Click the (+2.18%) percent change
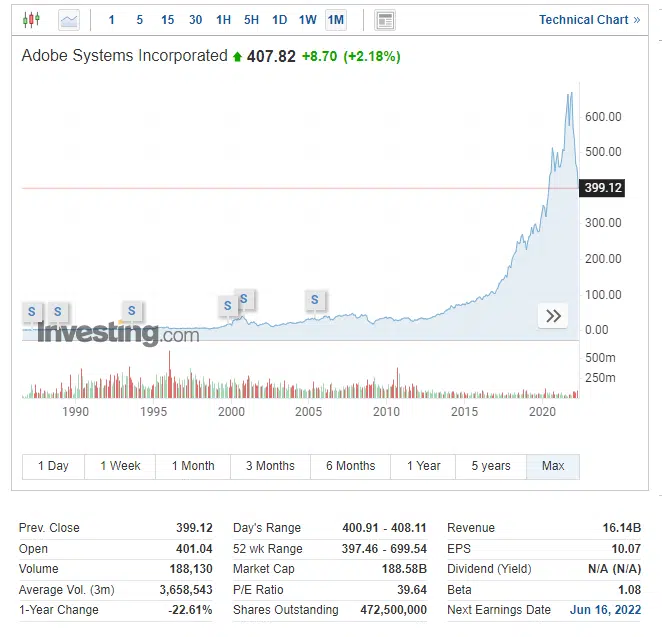The width and height of the screenshot is (662, 637). click(x=372, y=56)
